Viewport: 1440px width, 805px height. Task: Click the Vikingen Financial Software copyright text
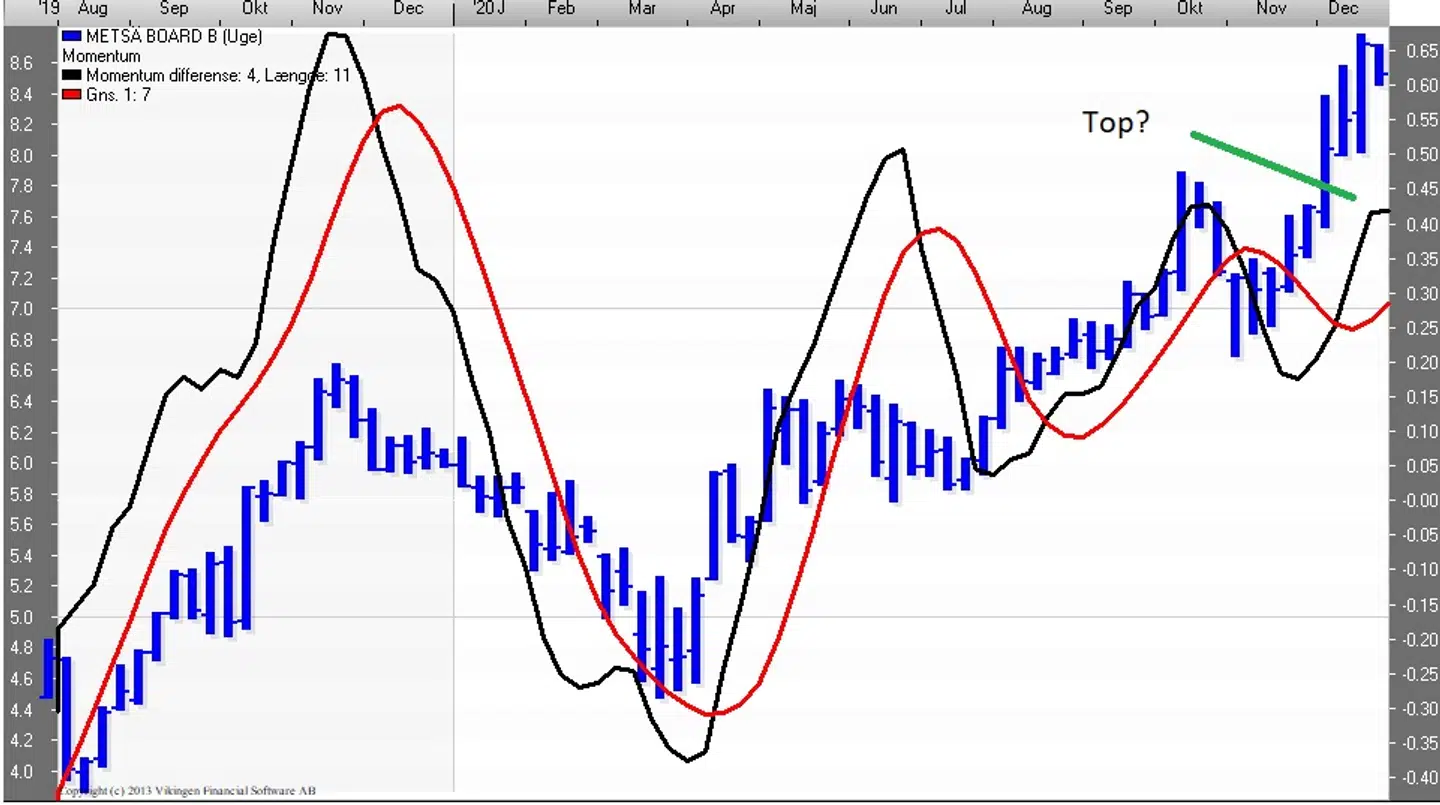tap(188, 791)
